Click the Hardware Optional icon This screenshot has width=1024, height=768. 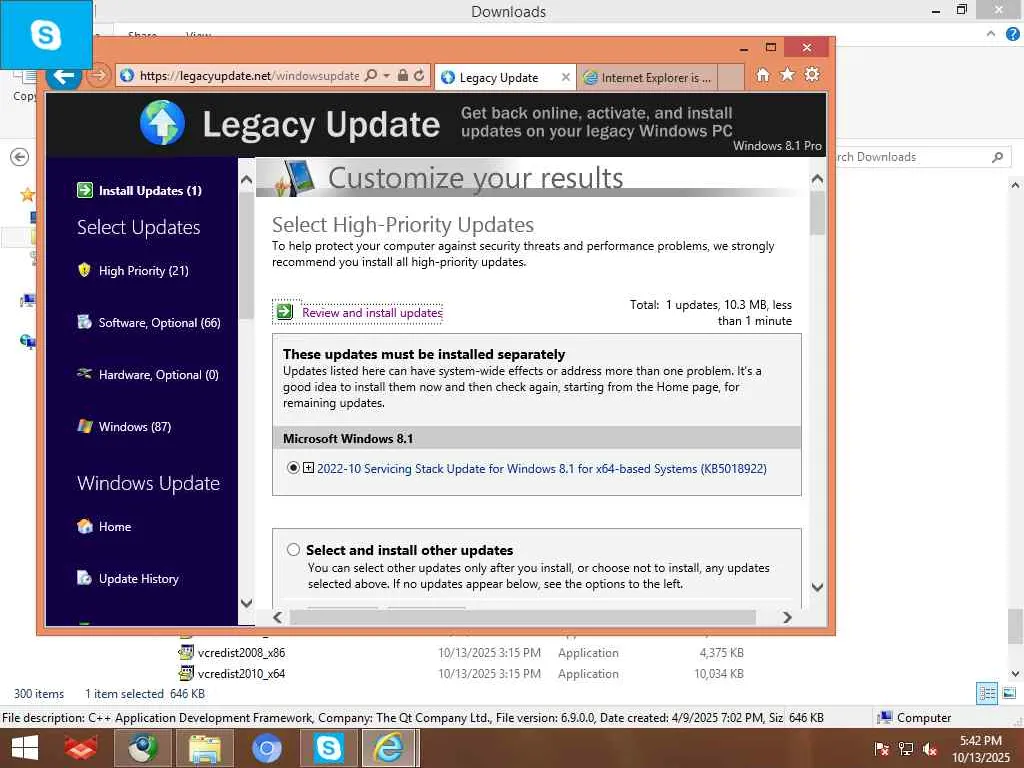pos(84,374)
